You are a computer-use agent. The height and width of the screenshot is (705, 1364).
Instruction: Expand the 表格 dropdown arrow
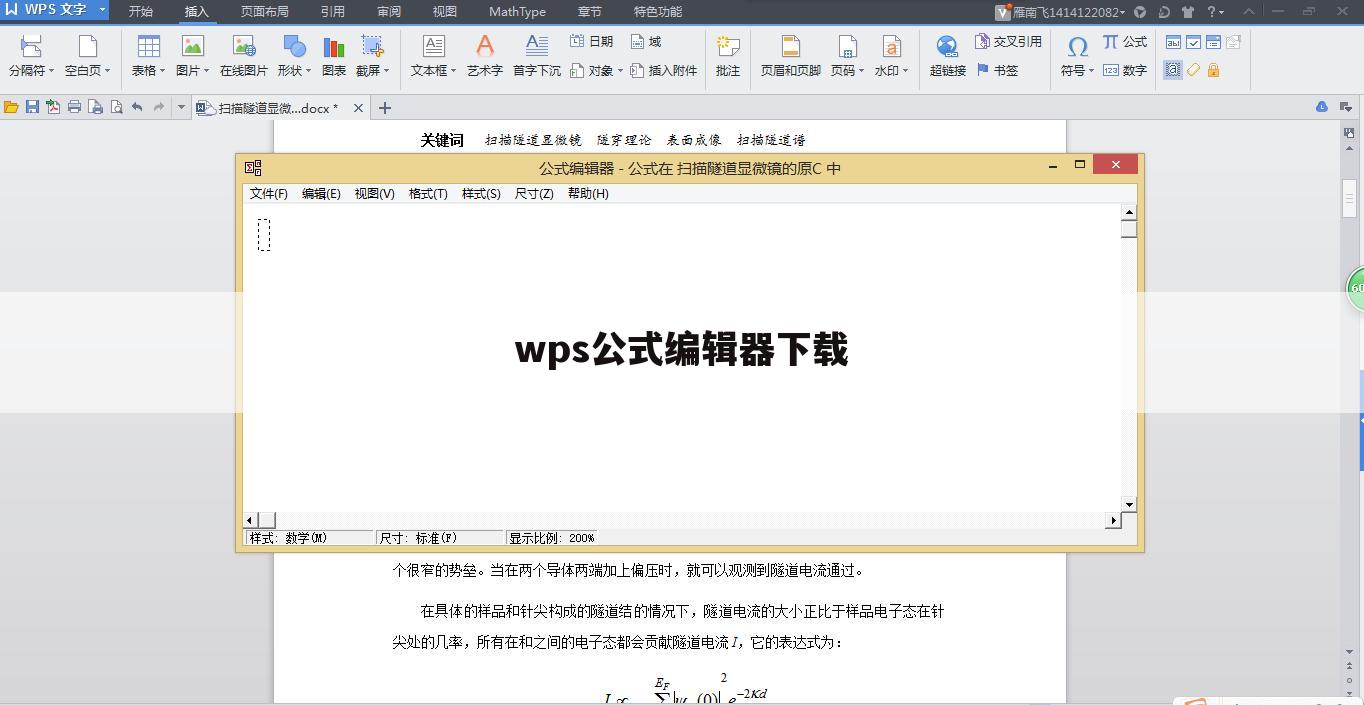[x=162, y=71]
